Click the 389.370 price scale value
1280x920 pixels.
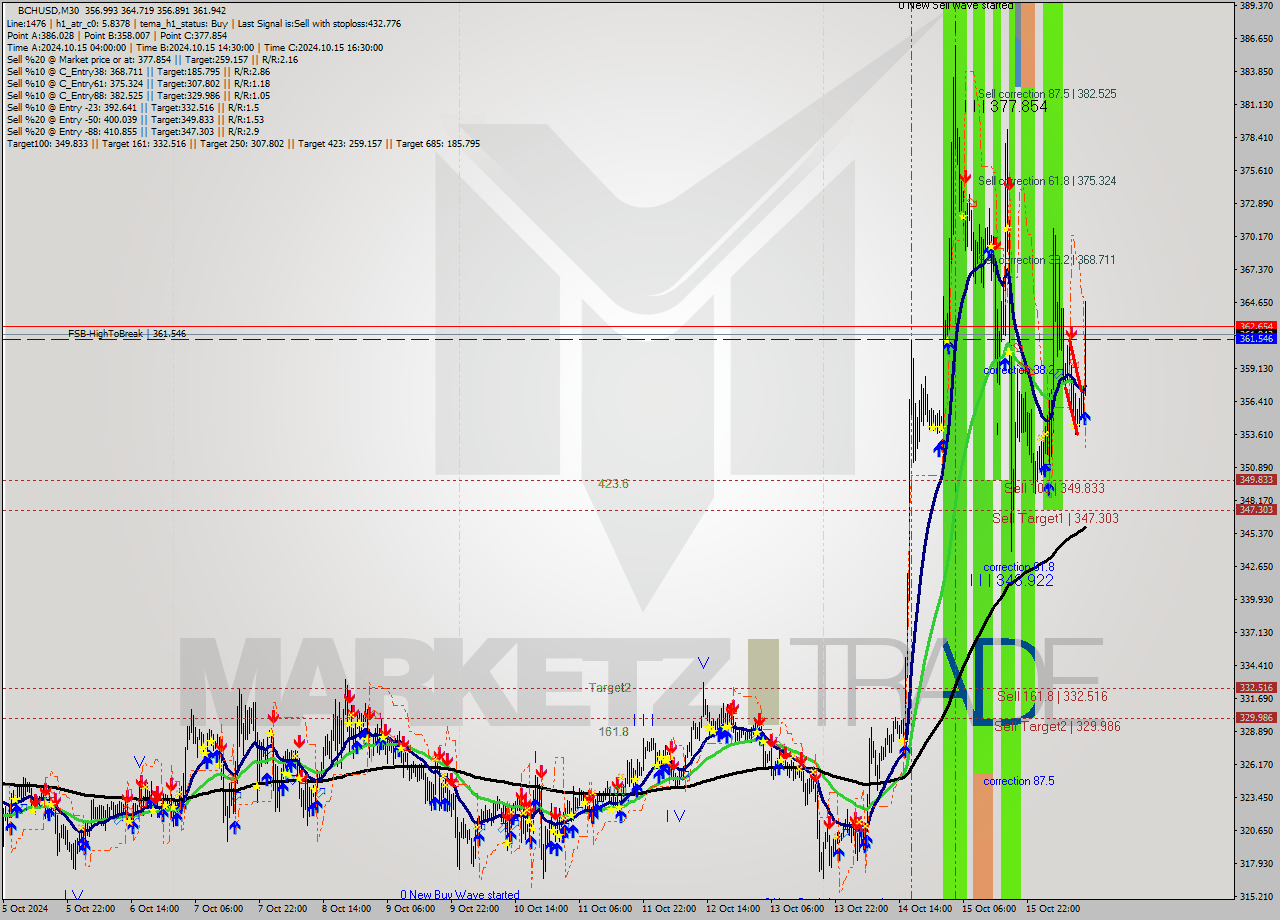click(1256, 6)
